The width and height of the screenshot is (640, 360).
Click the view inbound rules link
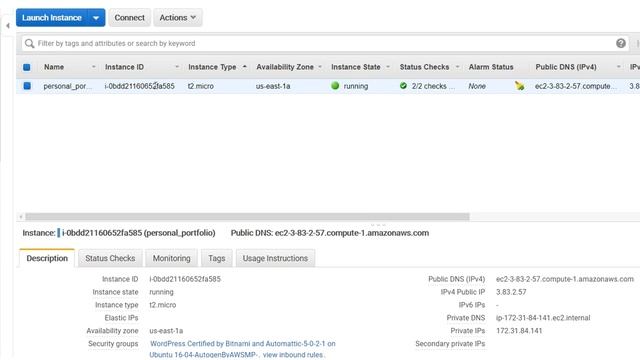(293, 355)
